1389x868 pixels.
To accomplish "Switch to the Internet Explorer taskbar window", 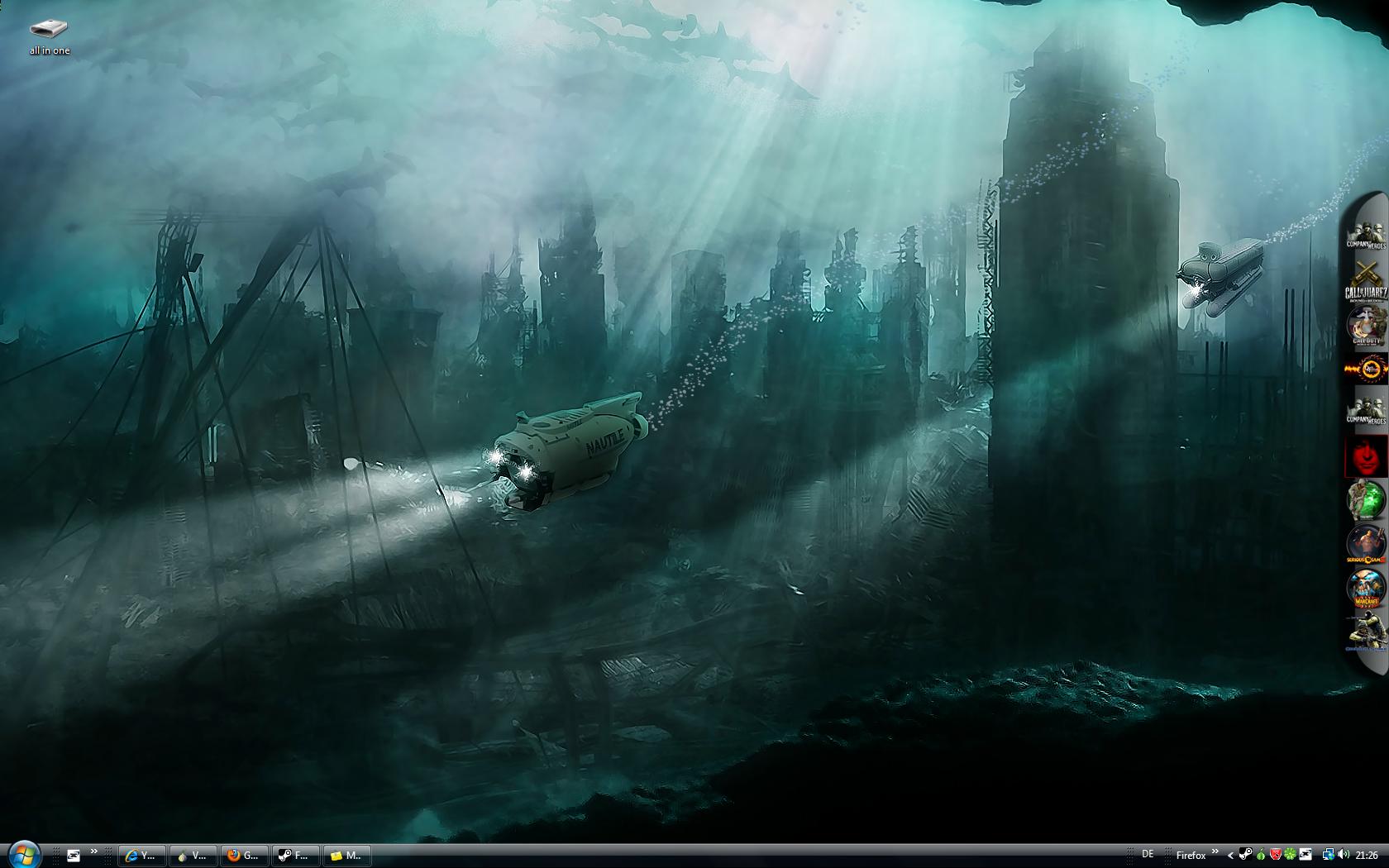I will click(x=142, y=856).
